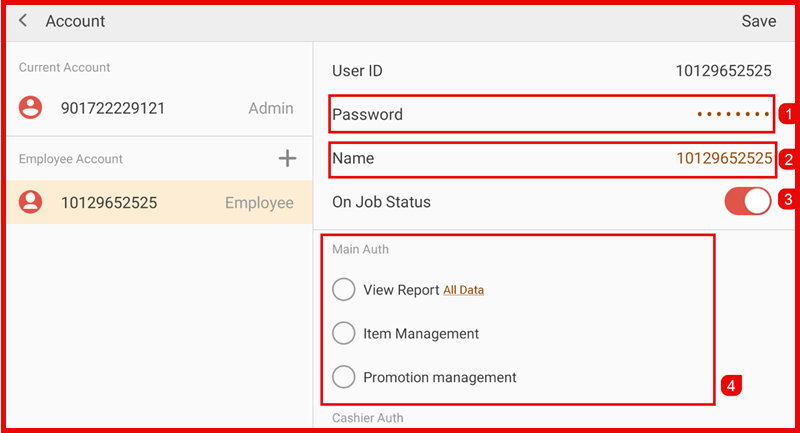Viewport: 800px width, 433px height.
Task: Click the back arrow icon
Action: pos(23,21)
